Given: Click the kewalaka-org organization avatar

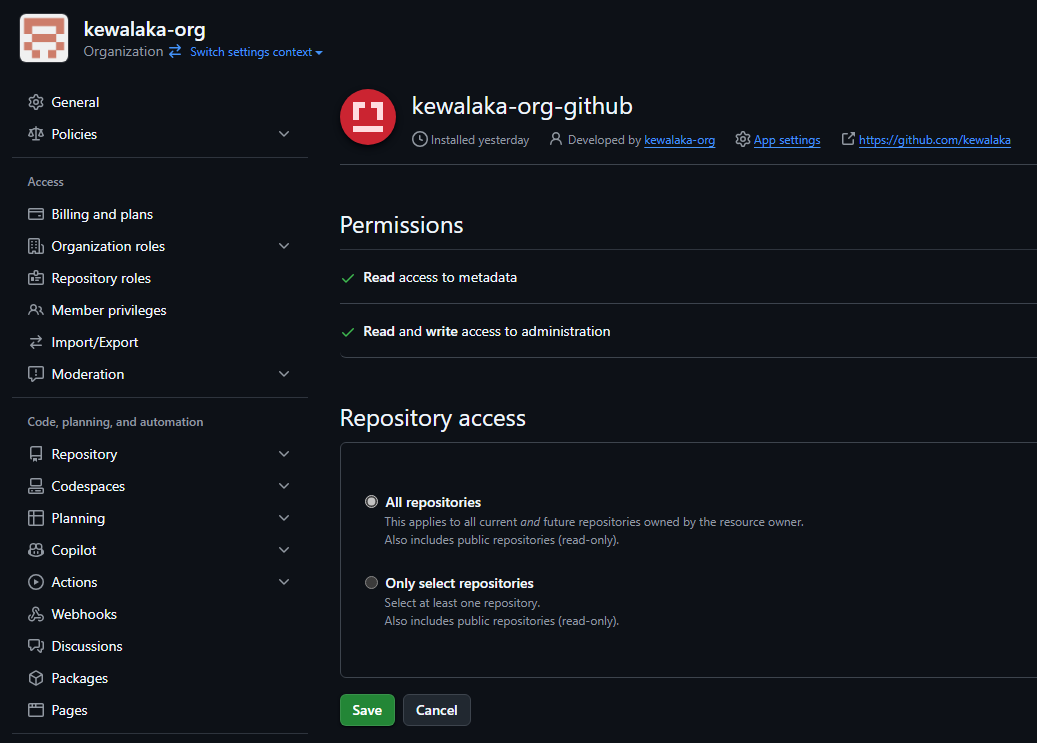Looking at the screenshot, I should [x=44, y=38].
